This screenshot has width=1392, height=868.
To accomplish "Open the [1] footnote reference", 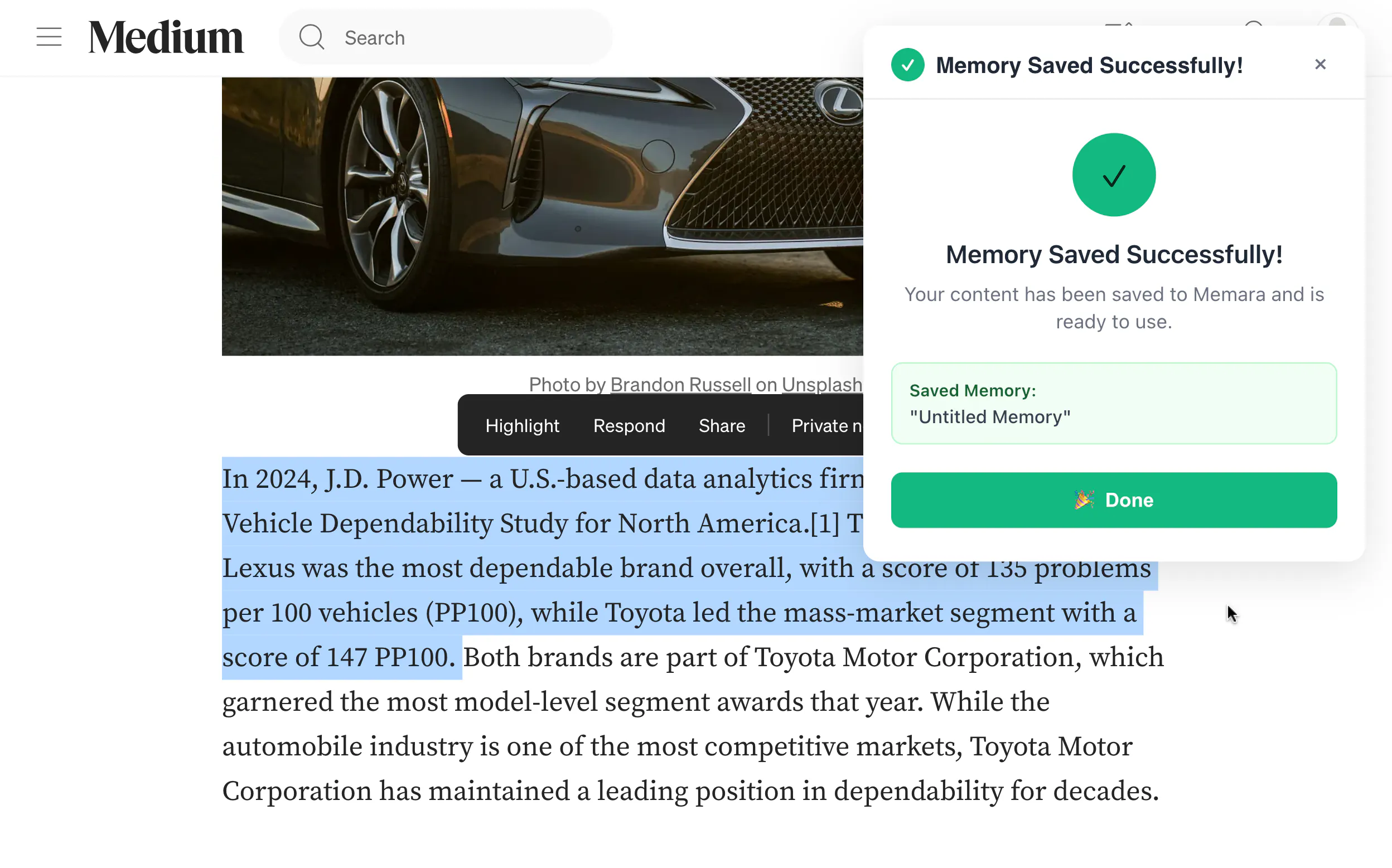I will click(x=825, y=523).
